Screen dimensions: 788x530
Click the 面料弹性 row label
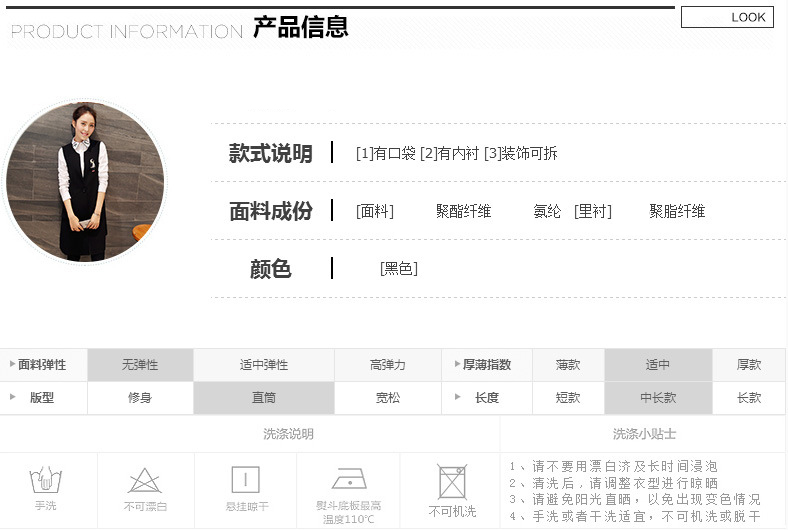42,365
